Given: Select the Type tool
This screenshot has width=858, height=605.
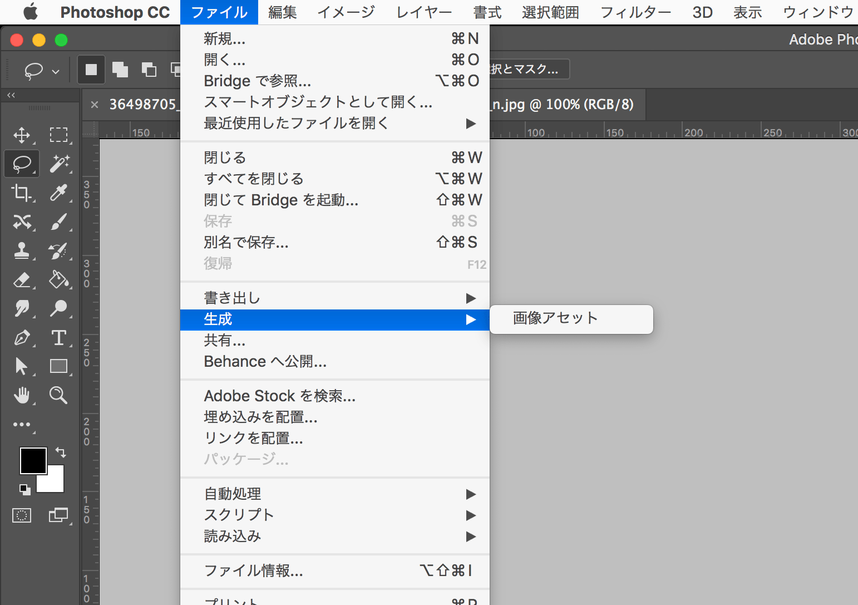Looking at the screenshot, I should (59, 338).
